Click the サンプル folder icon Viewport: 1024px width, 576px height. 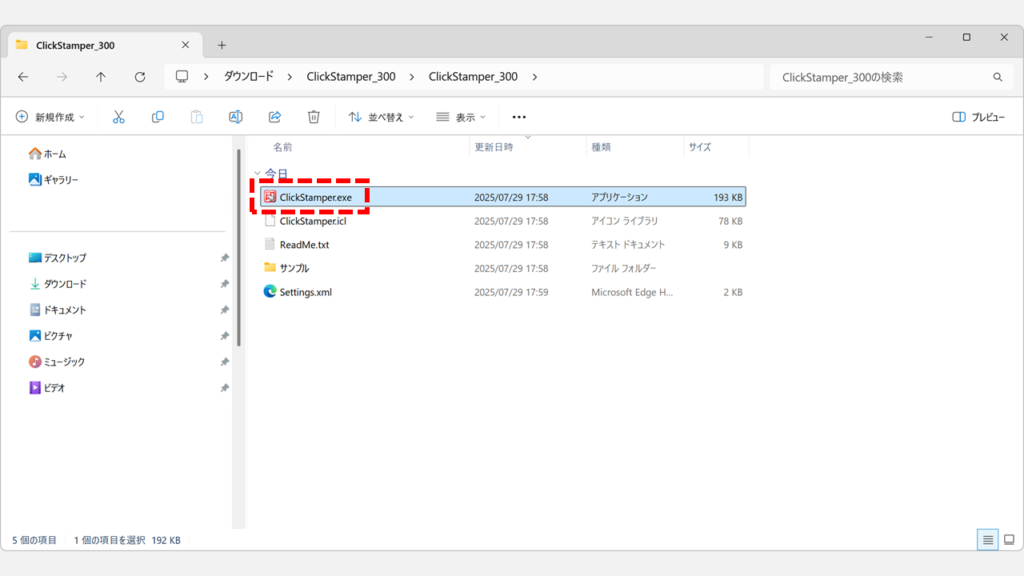point(270,267)
